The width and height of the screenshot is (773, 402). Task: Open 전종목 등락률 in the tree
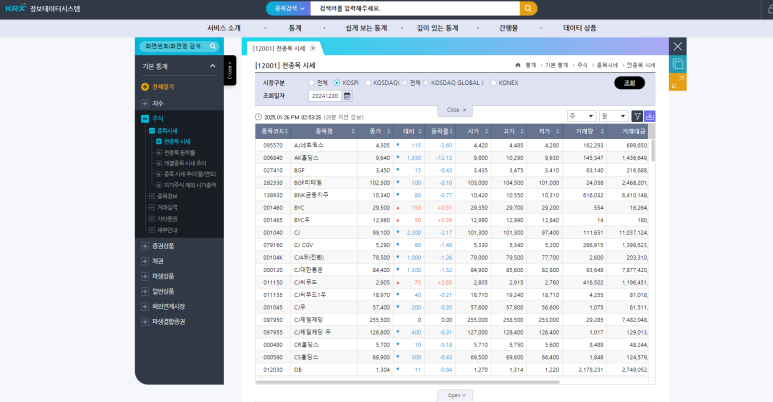point(179,152)
